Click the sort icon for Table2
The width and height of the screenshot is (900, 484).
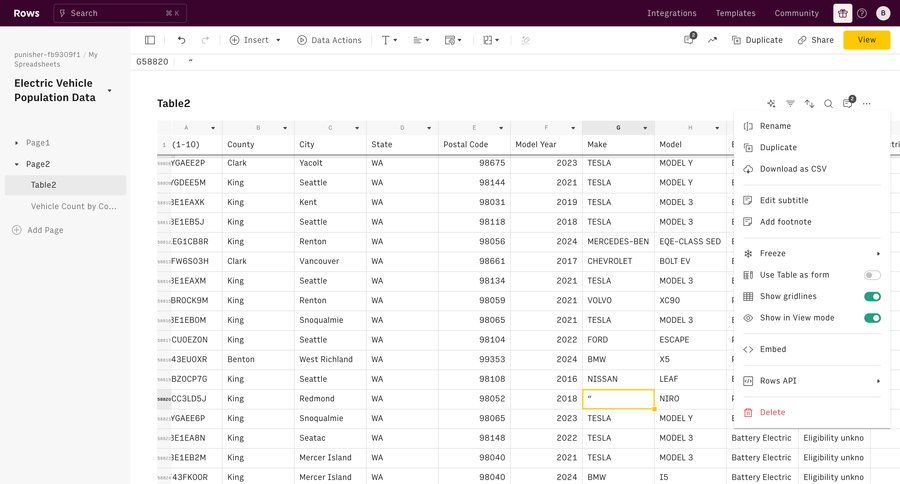coord(809,103)
